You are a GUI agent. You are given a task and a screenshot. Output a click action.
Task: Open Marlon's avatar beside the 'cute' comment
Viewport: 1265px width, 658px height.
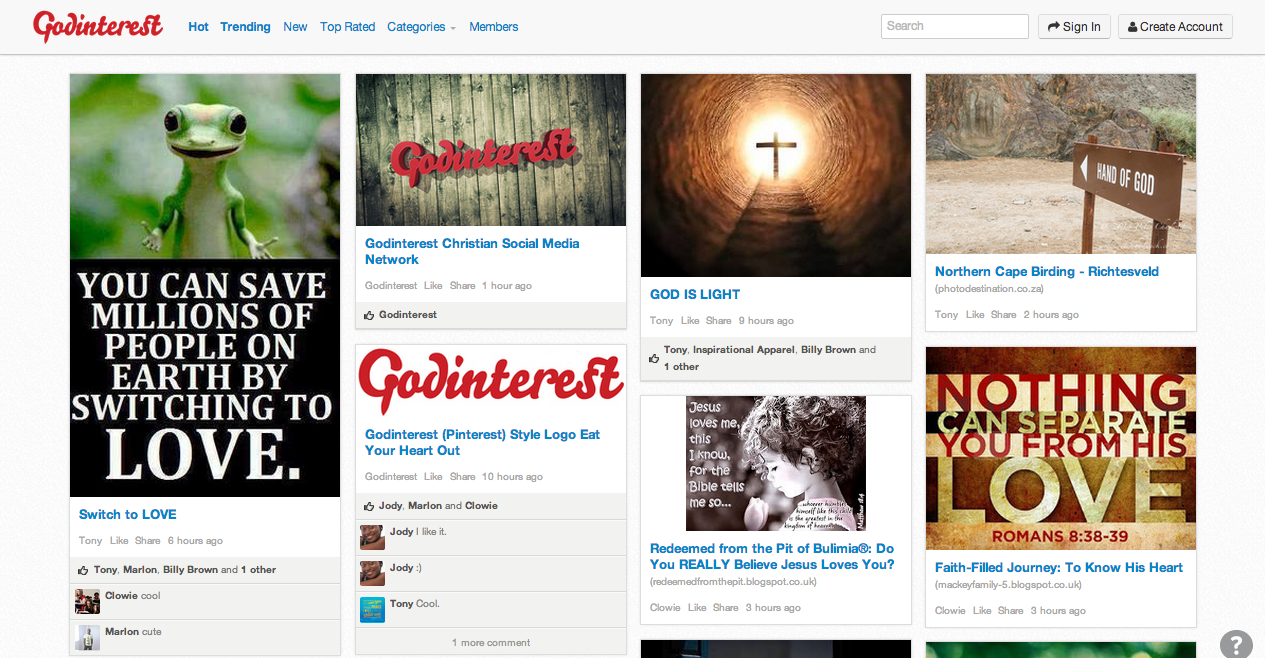(87, 637)
